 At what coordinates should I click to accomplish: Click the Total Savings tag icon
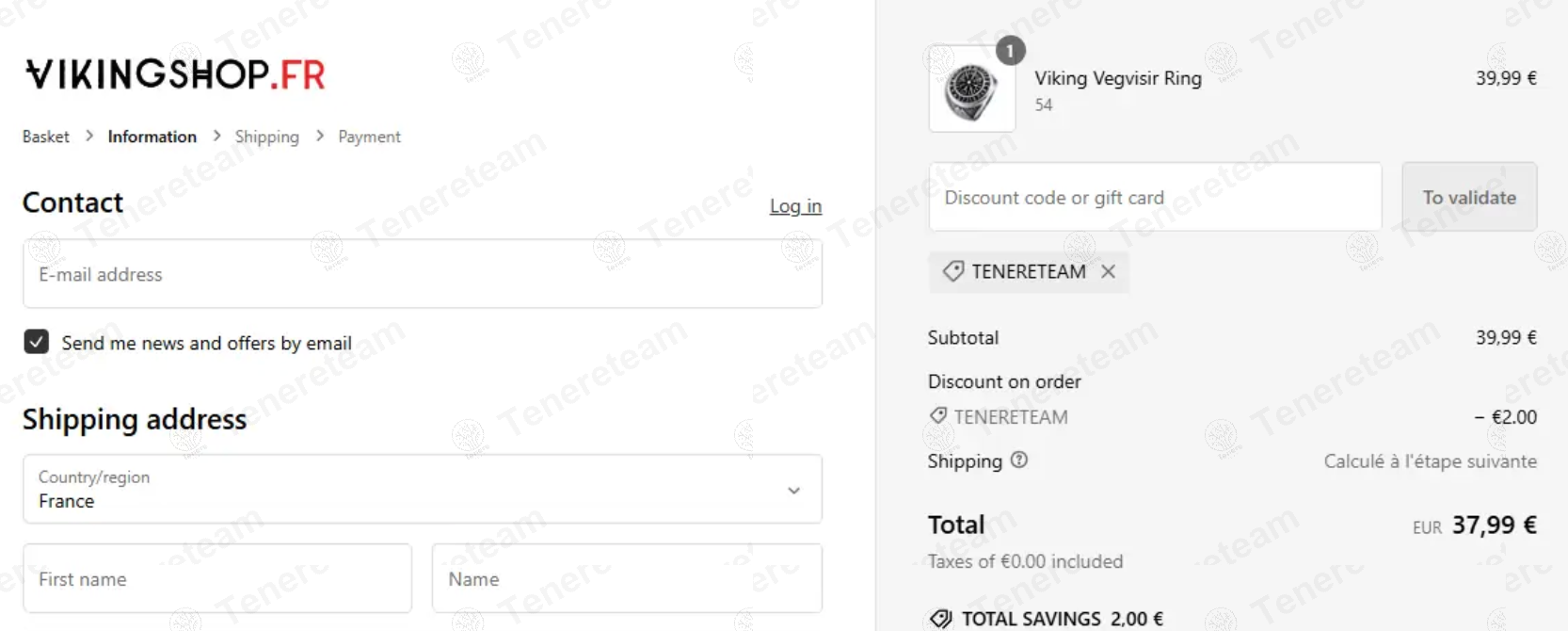pyautogui.click(x=940, y=619)
